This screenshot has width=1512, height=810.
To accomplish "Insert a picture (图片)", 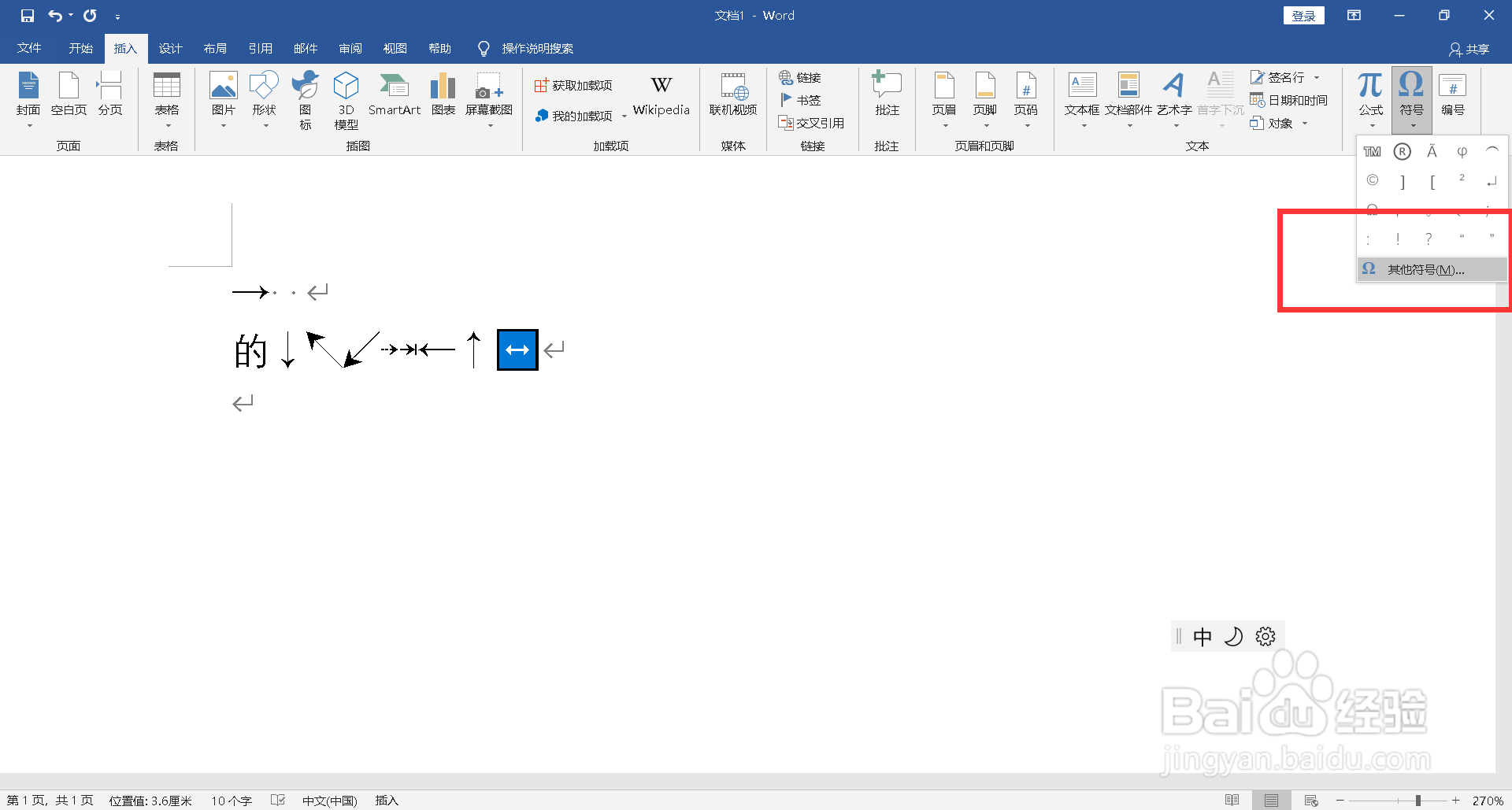I will click(224, 100).
